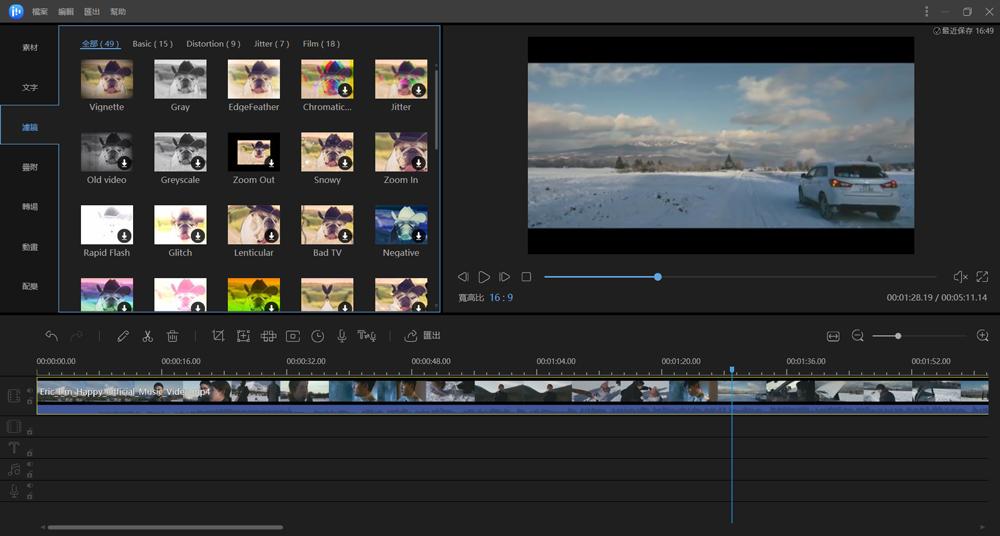
Task: Zoom in the timeline with plus magnifier
Action: [x=982, y=336]
